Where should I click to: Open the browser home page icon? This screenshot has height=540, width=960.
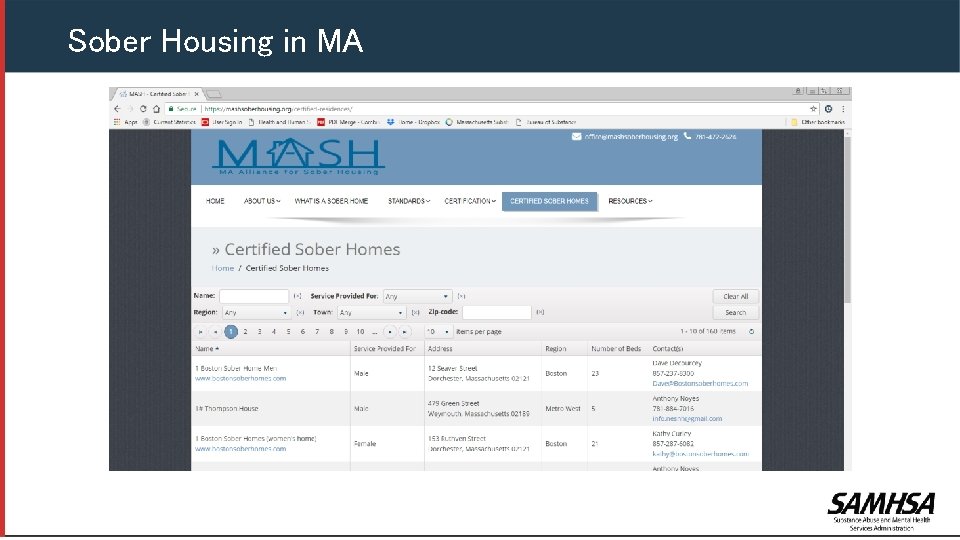tap(156, 109)
